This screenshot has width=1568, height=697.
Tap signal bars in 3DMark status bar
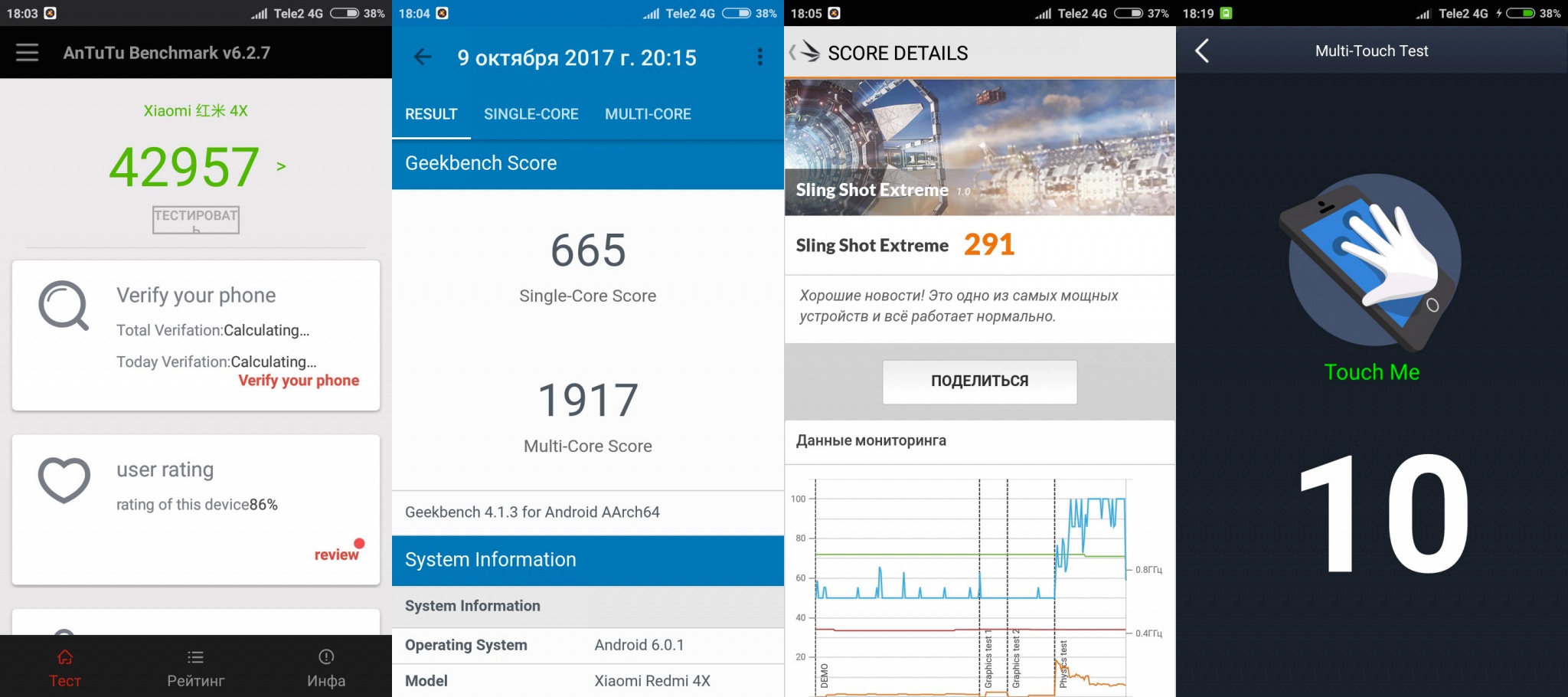tap(1043, 13)
